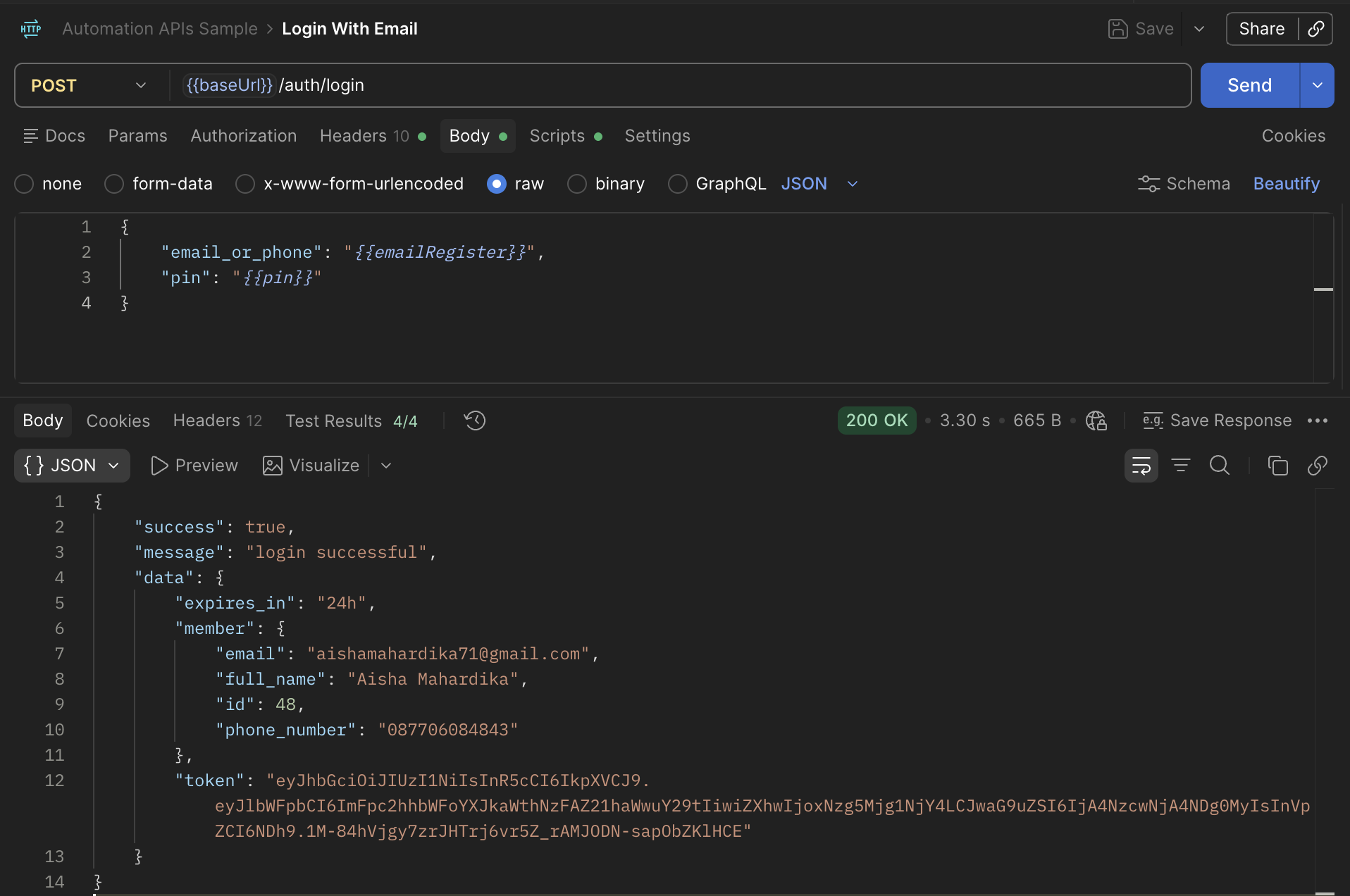Click the email value aishamahardika71@gmail.com
The image size is (1350, 896).
[447, 654]
